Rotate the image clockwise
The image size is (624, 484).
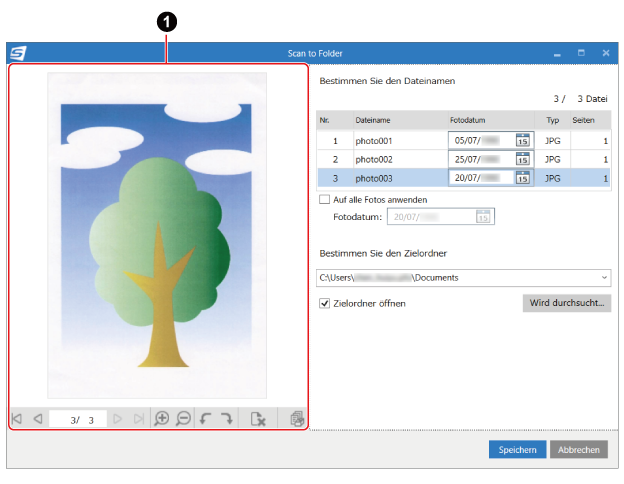click(227, 419)
